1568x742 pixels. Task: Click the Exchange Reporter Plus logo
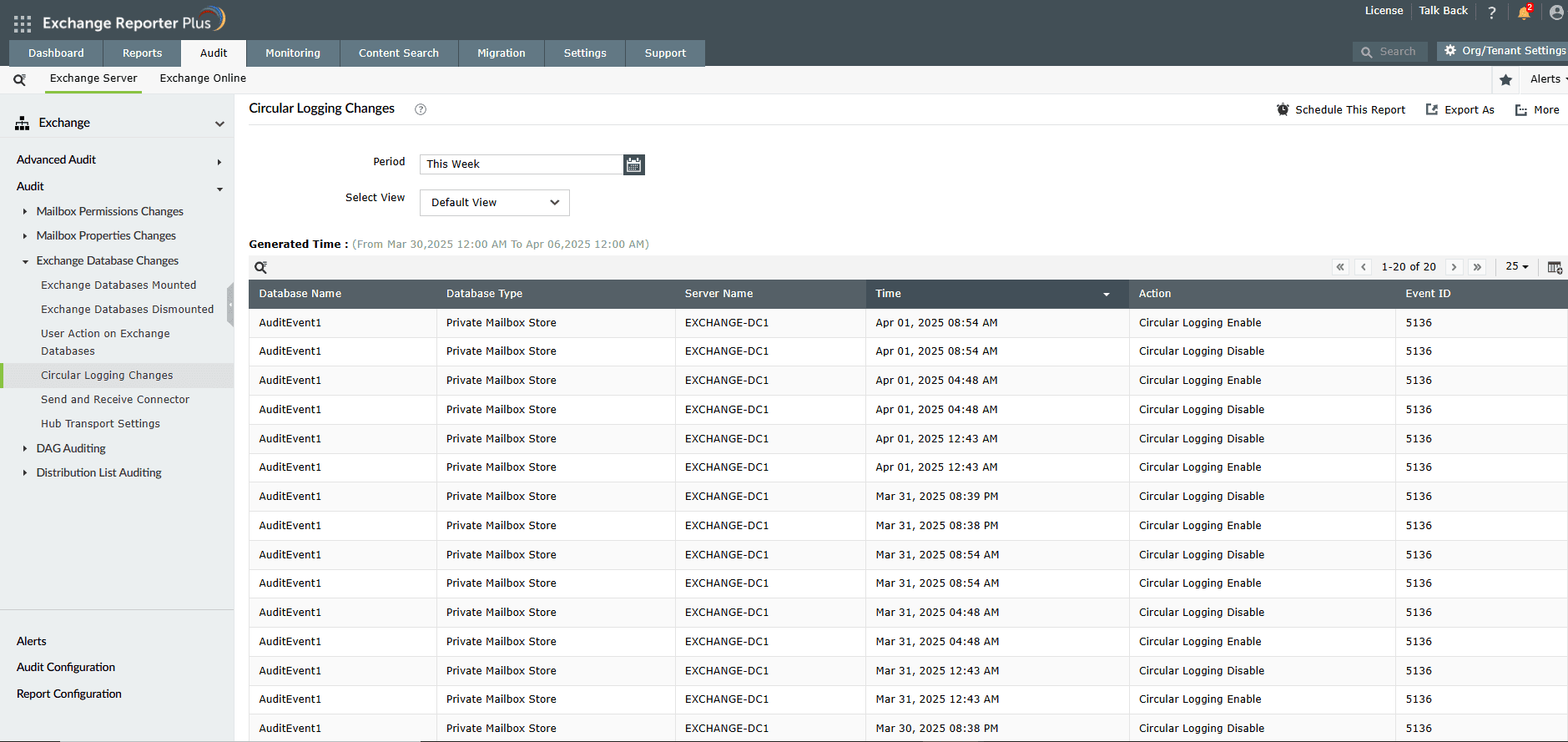pyautogui.click(x=134, y=20)
